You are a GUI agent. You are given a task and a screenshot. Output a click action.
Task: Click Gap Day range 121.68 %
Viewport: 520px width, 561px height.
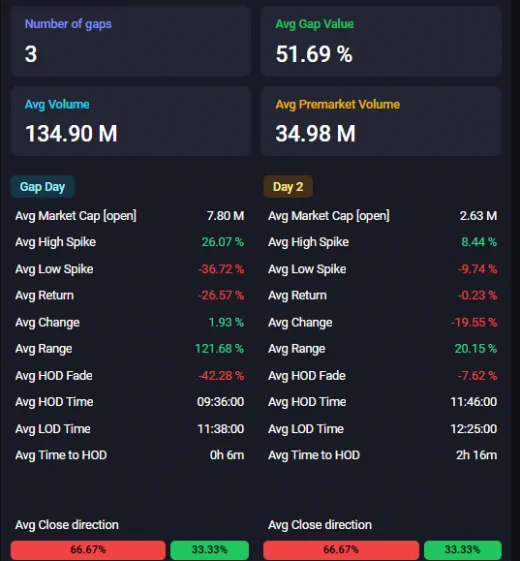[x=219, y=349]
